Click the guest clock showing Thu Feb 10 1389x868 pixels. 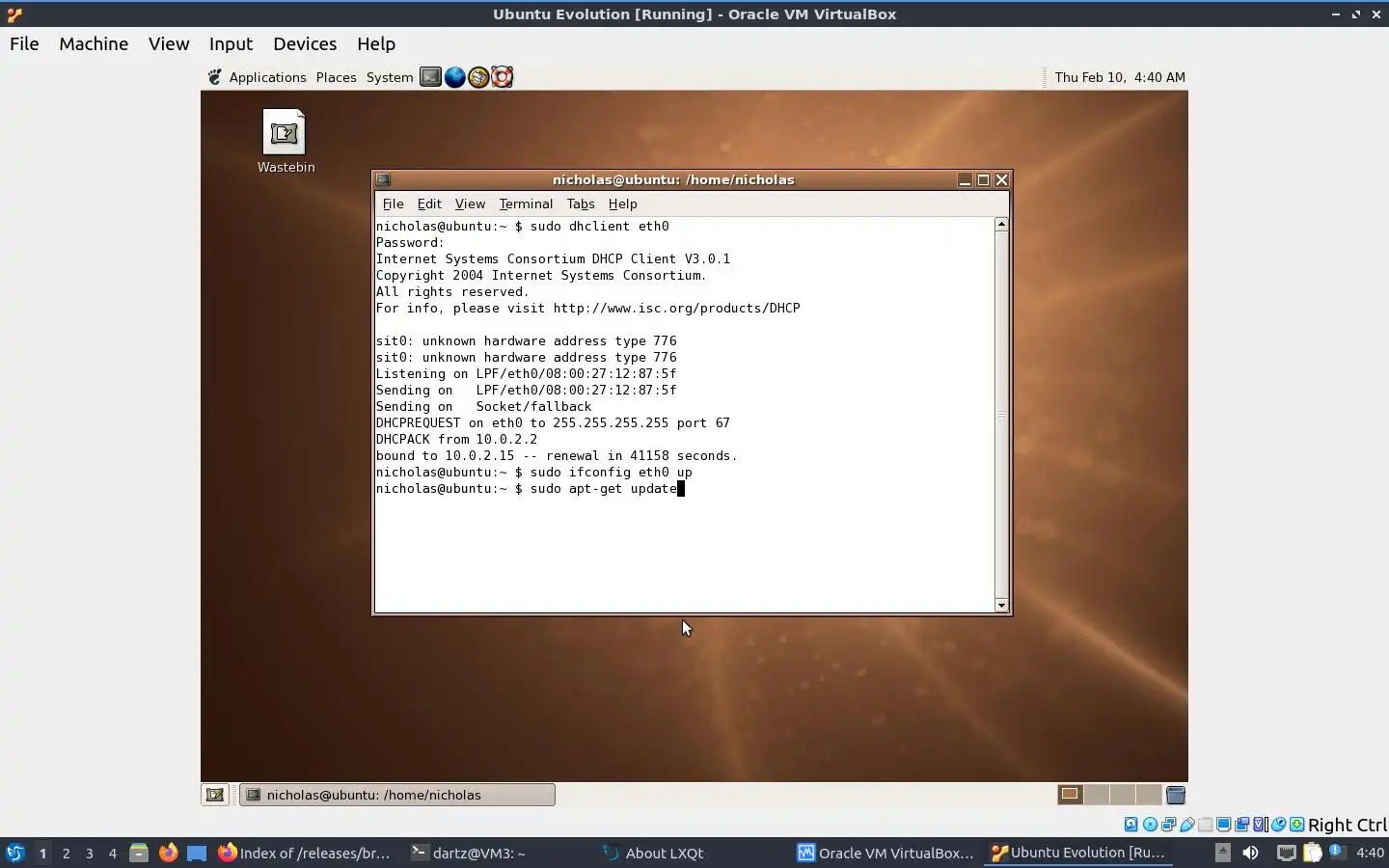(1120, 77)
